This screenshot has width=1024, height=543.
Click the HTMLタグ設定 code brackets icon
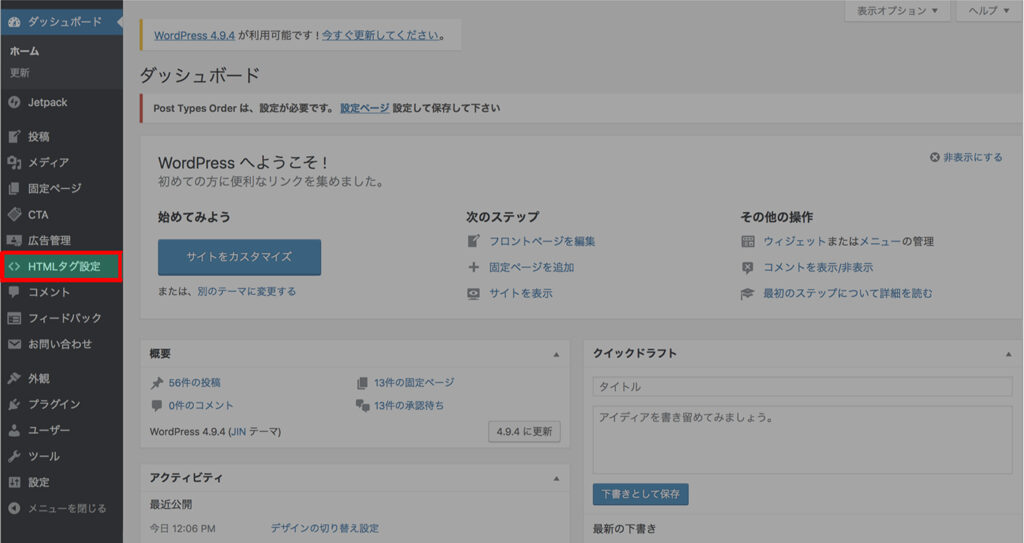coord(14,267)
